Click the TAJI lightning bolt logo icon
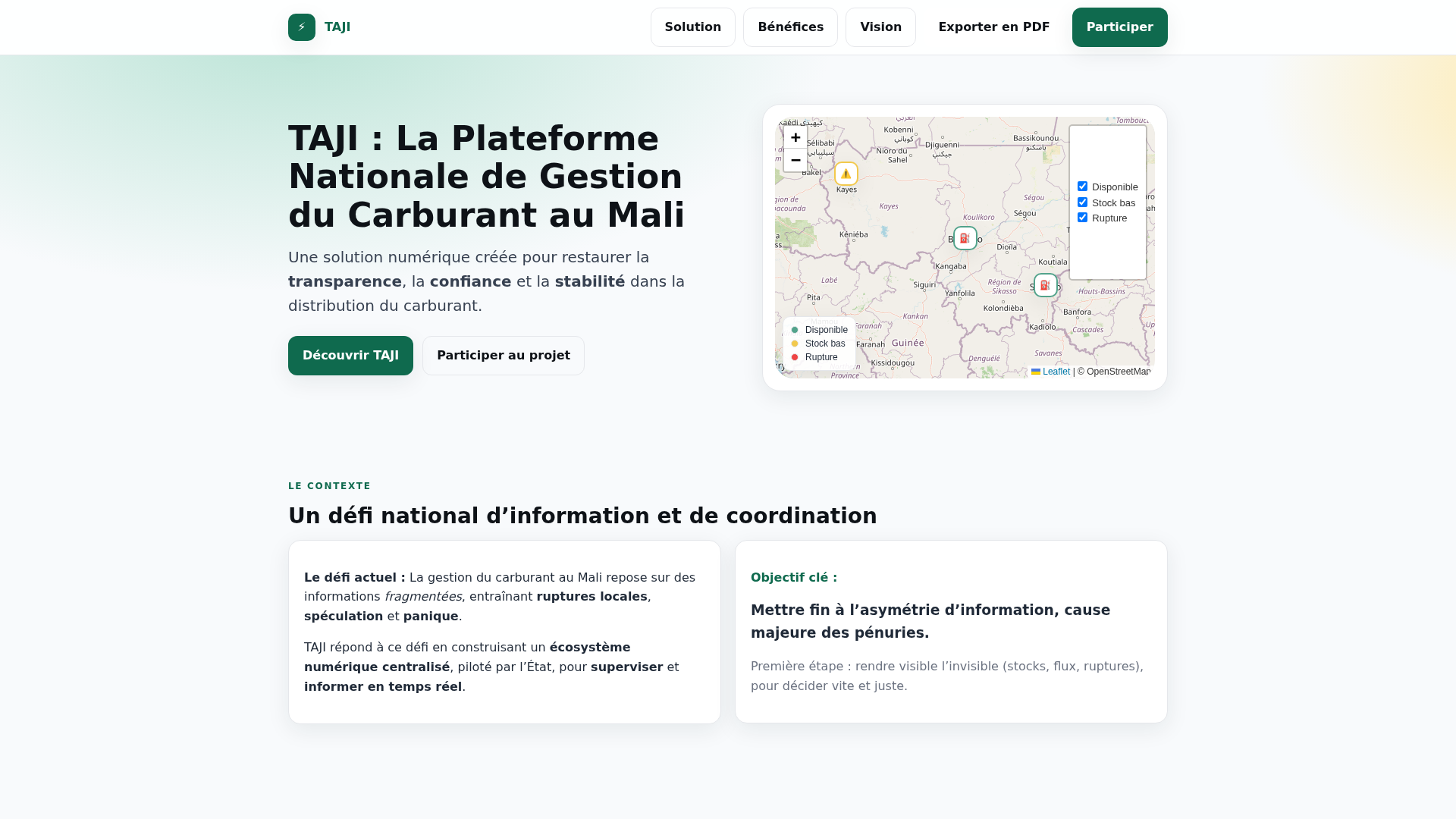Viewport: 1456px width, 819px height. point(302,27)
